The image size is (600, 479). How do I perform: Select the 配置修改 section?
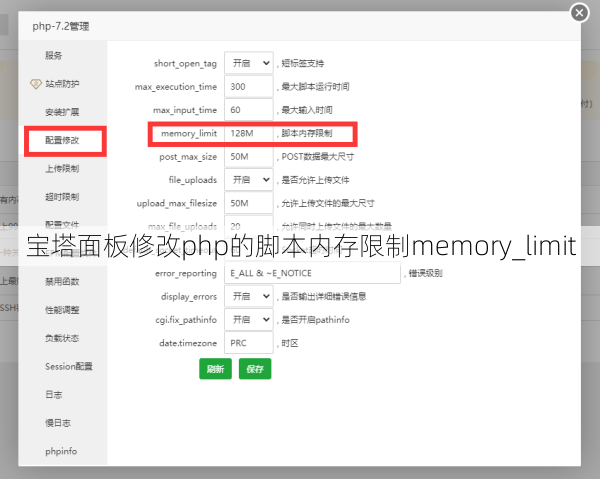pyautogui.click(x=62, y=140)
